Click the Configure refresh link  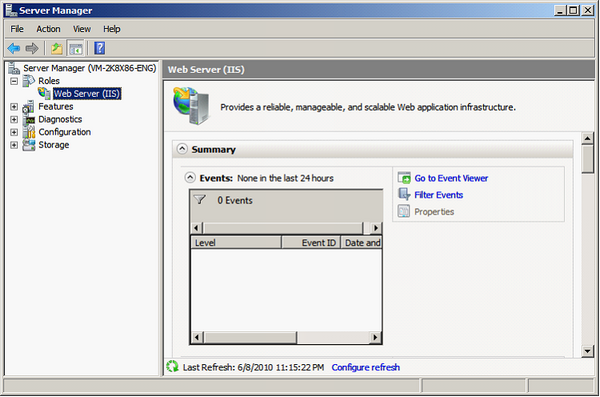point(365,367)
